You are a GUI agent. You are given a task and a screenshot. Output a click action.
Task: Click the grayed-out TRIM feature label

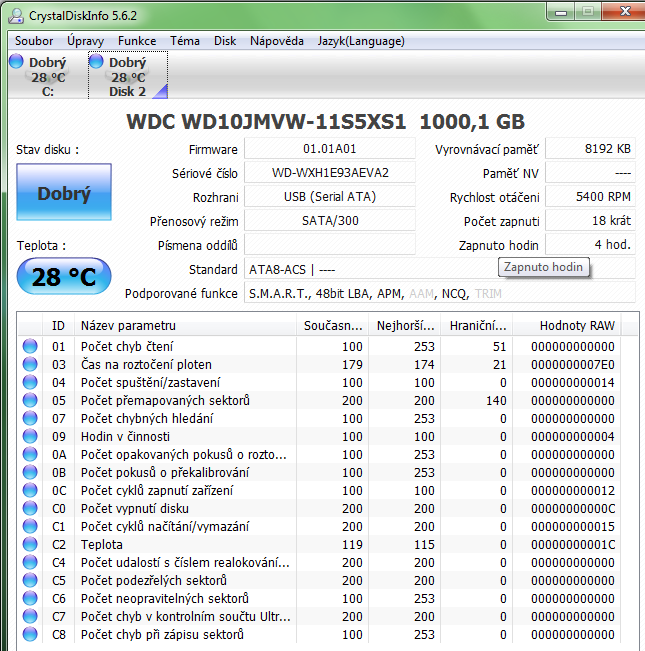tap(488, 294)
